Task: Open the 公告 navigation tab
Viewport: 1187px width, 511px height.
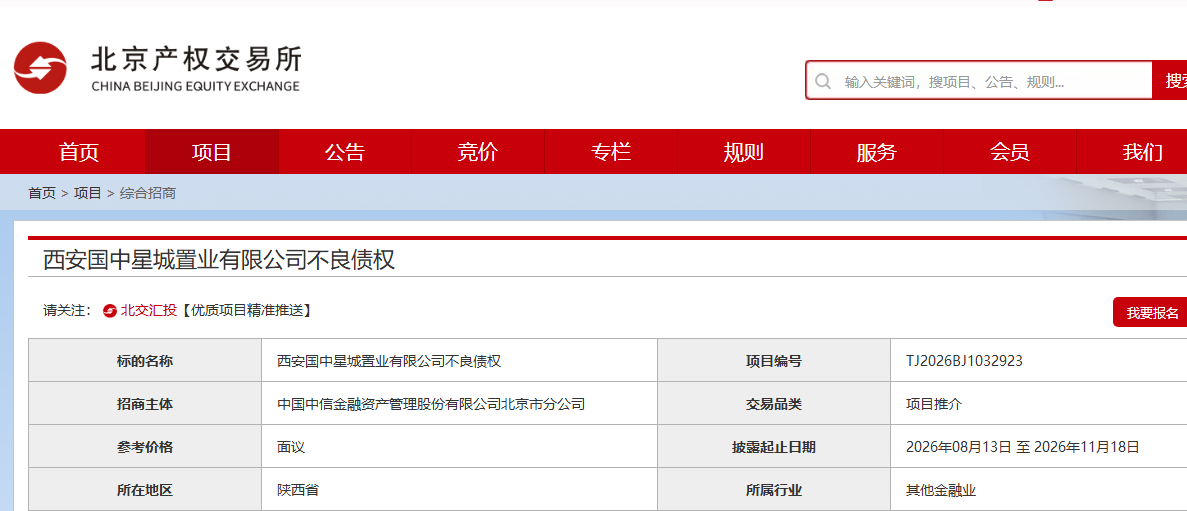Action: 344,152
